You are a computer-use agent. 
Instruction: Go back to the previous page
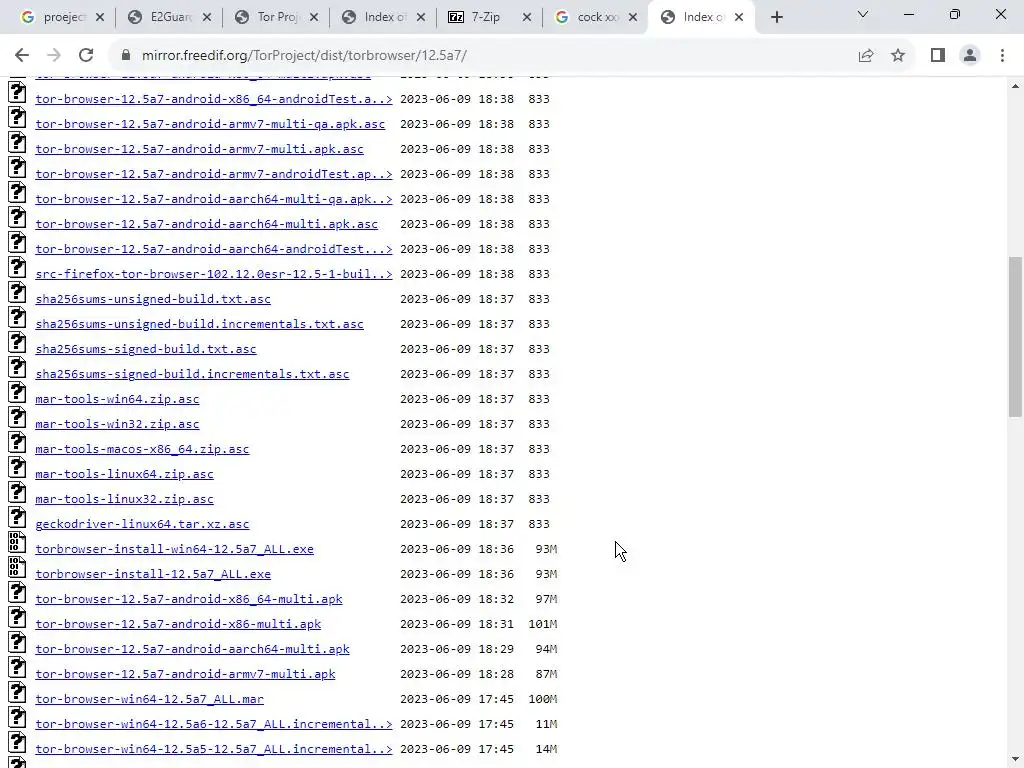[22, 56]
